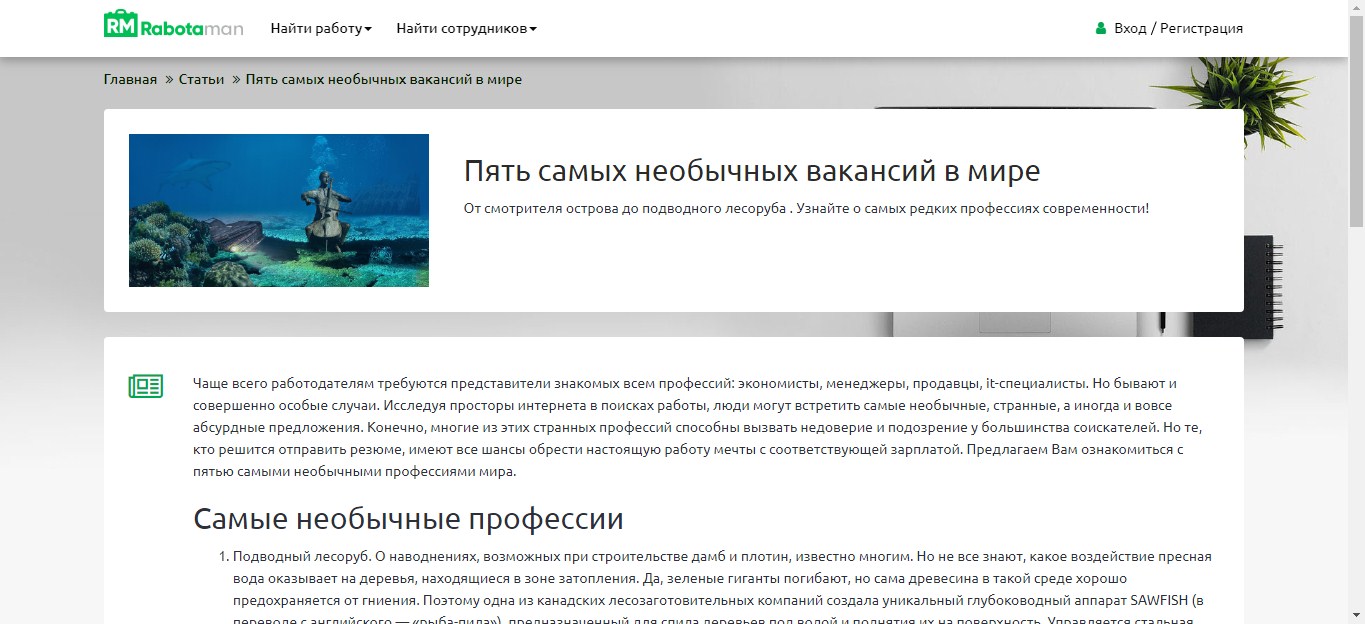This screenshot has height=624, width=1365.
Task: Click the Rabotaman logo
Action: point(173,25)
